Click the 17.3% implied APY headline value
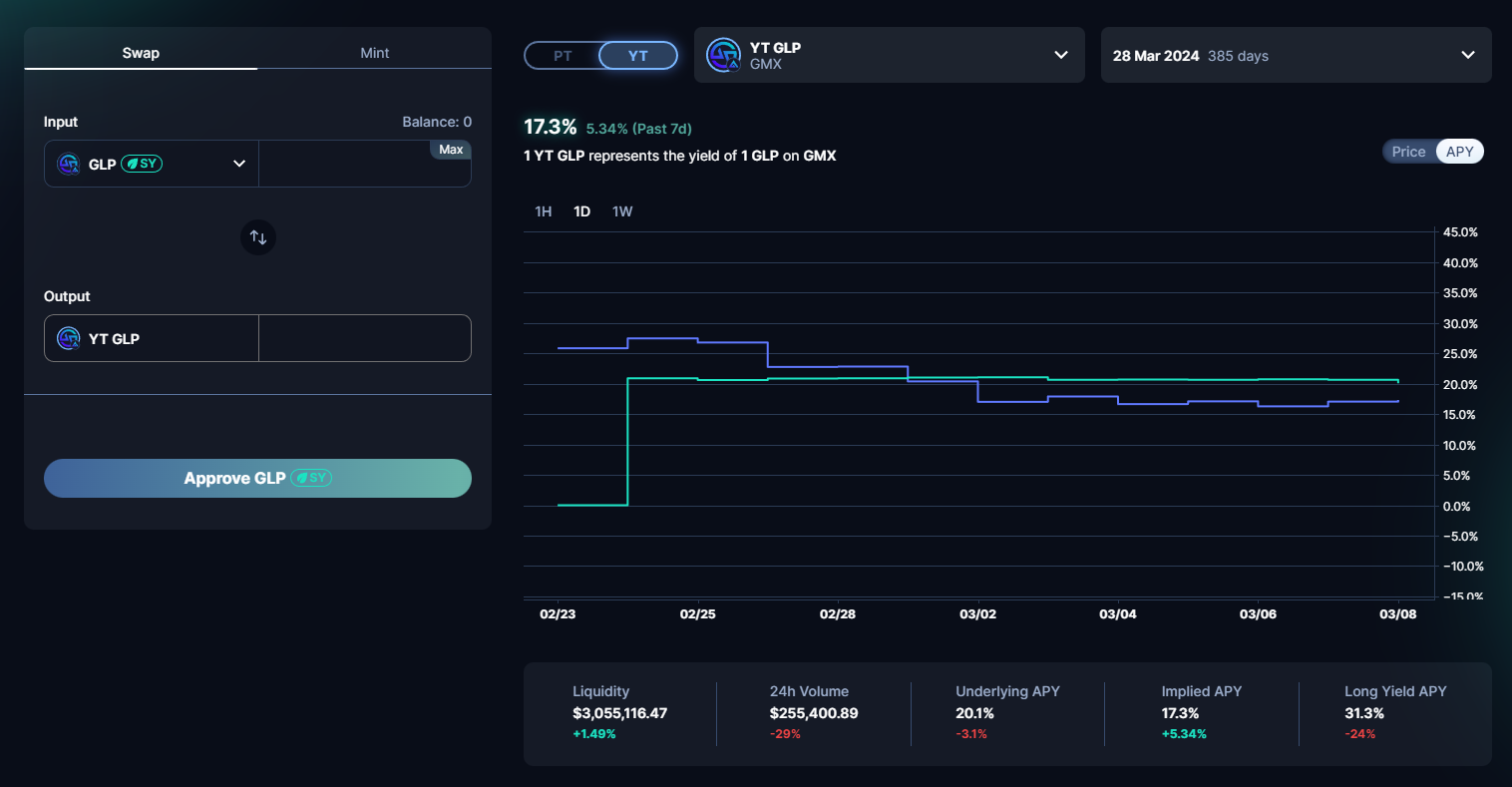 click(551, 127)
